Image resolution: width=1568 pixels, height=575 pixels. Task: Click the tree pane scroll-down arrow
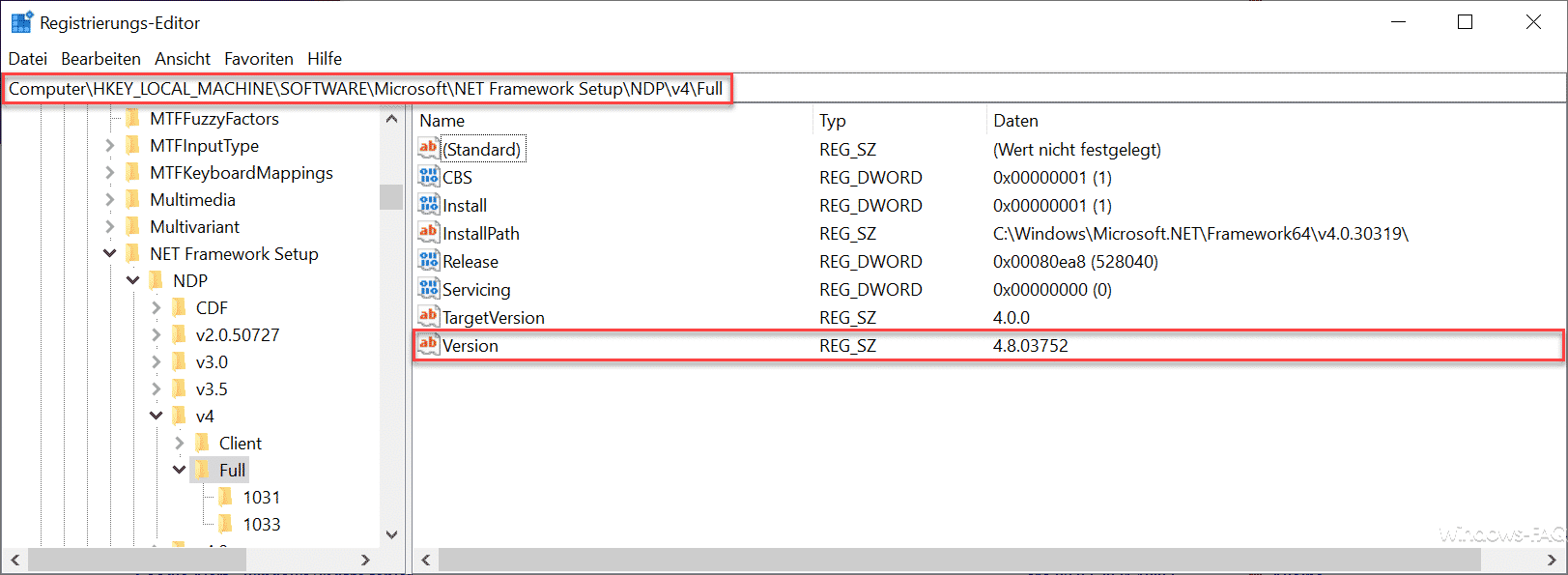pos(391,534)
